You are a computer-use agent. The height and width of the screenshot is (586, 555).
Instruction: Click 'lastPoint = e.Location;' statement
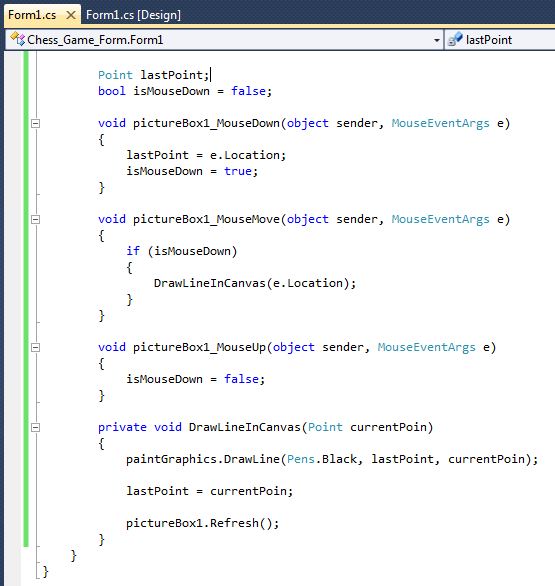click(x=206, y=155)
